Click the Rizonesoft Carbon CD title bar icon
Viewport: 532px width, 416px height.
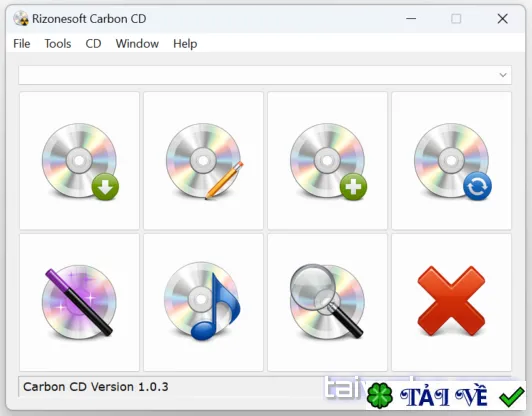pyautogui.click(x=21, y=18)
